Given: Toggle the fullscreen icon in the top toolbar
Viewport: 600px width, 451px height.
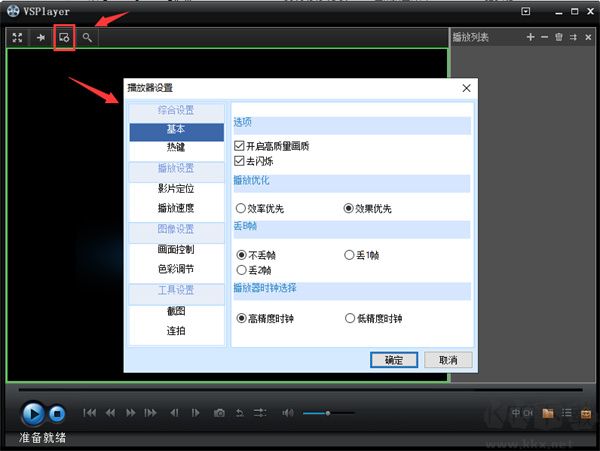Looking at the screenshot, I should click(17, 37).
